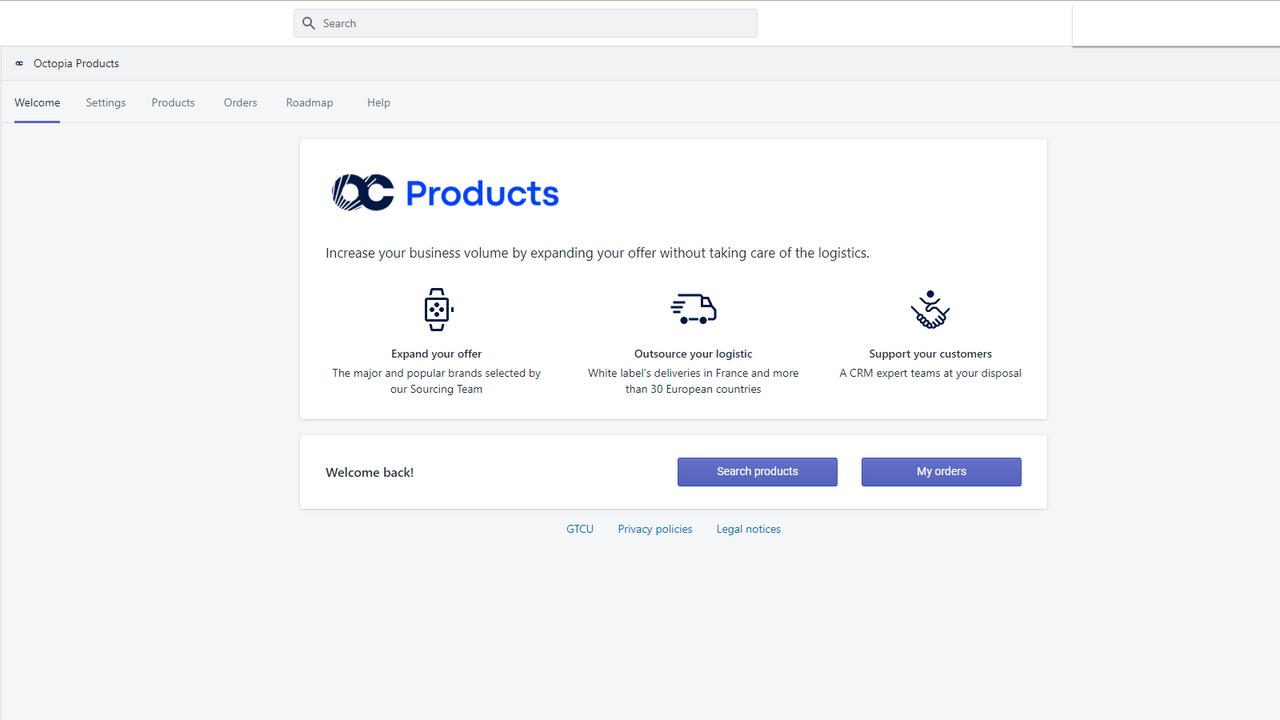Click the OC Products logo
This screenshot has height=720, width=1280.
click(x=445, y=192)
